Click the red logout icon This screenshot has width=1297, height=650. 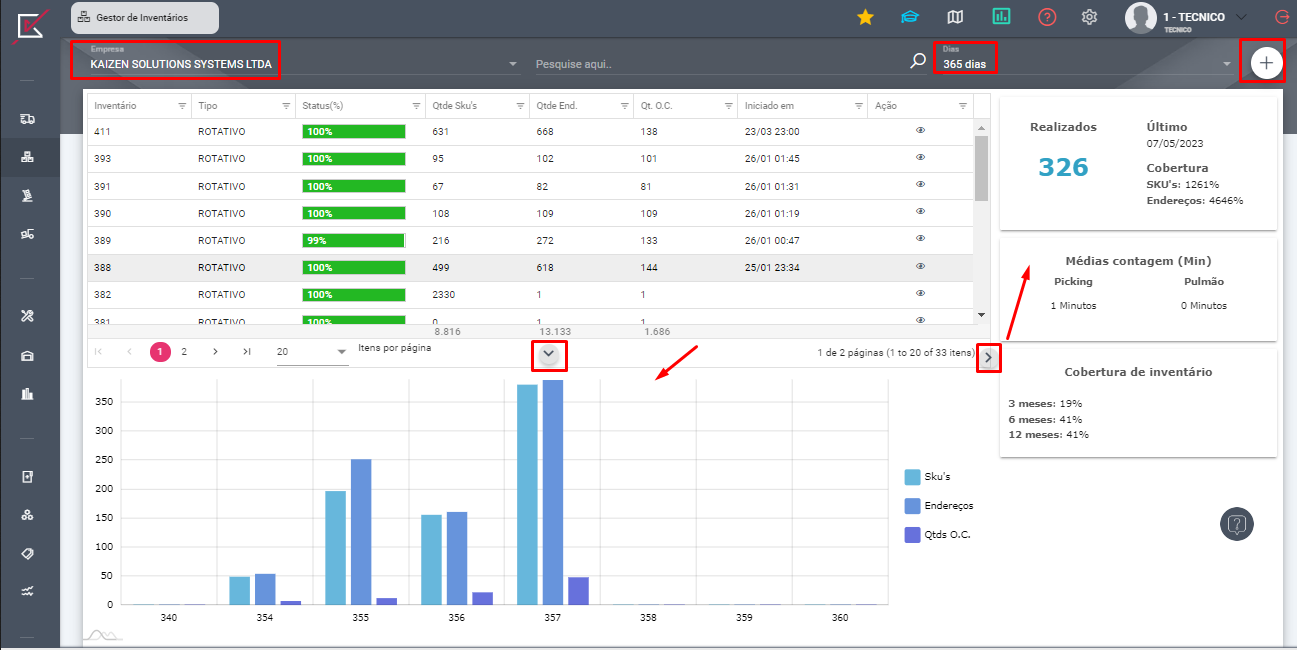click(x=1281, y=17)
